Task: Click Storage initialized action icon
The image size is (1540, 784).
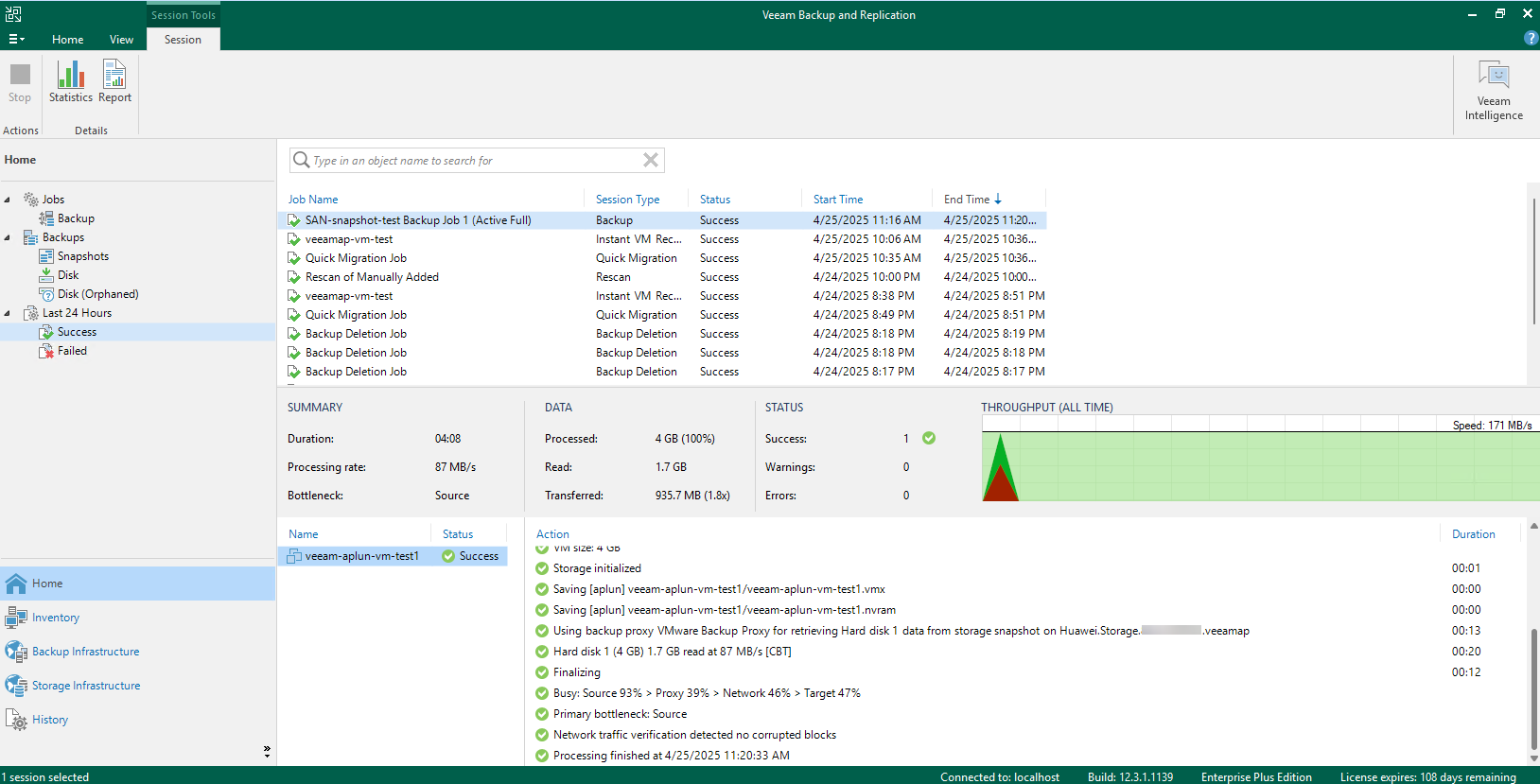Action: coord(542,568)
